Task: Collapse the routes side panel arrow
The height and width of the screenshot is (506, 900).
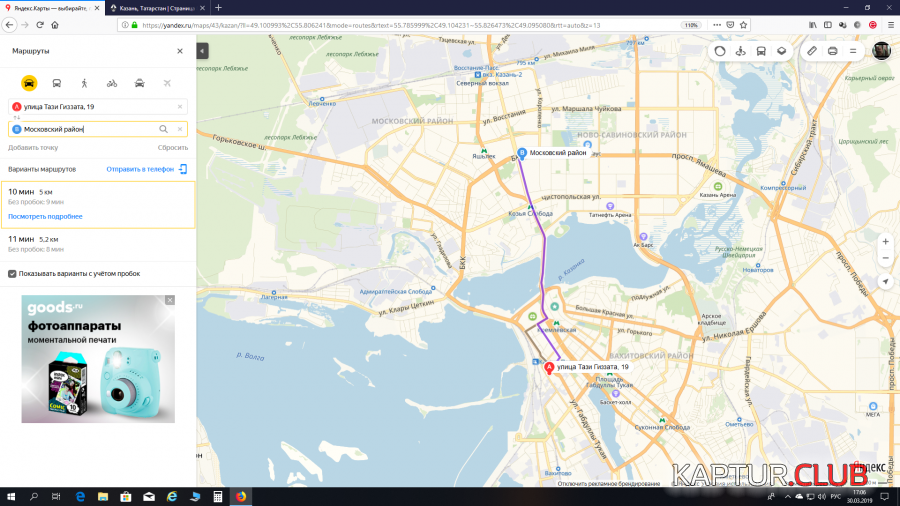Action: point(202,51)
